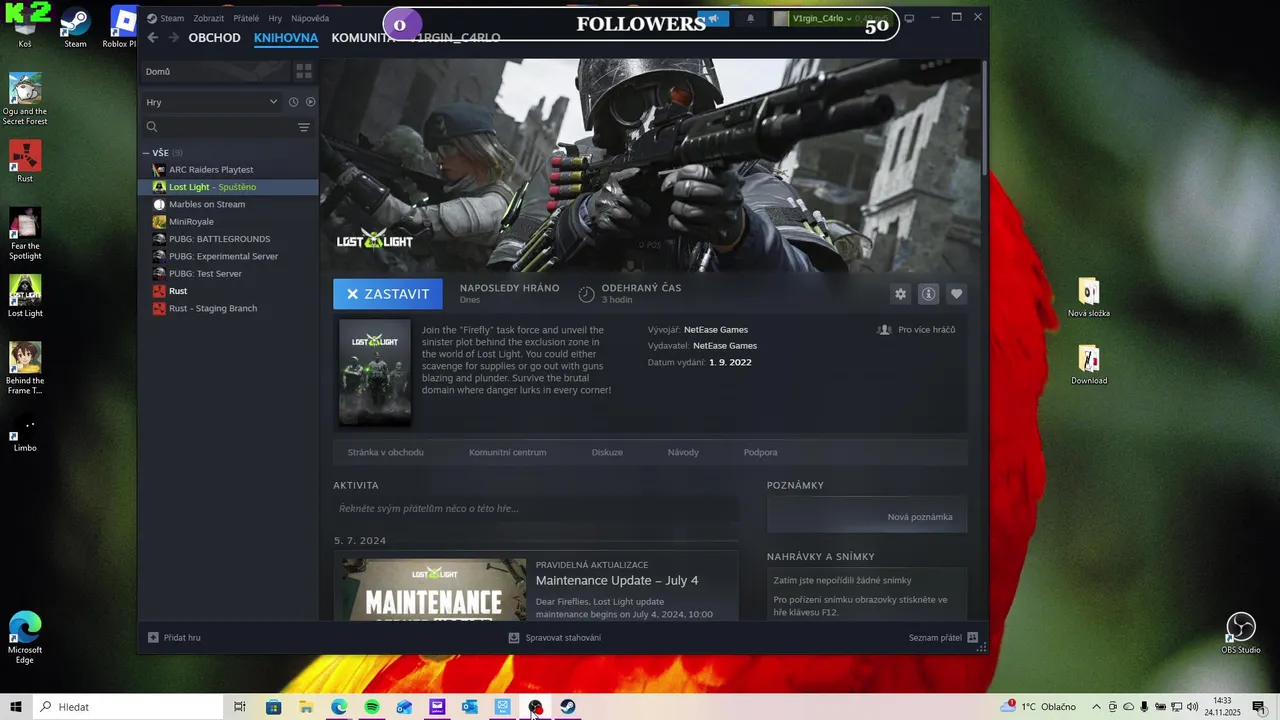
Task: Go back with the Steam back arrow
Action: pos(153,38)
